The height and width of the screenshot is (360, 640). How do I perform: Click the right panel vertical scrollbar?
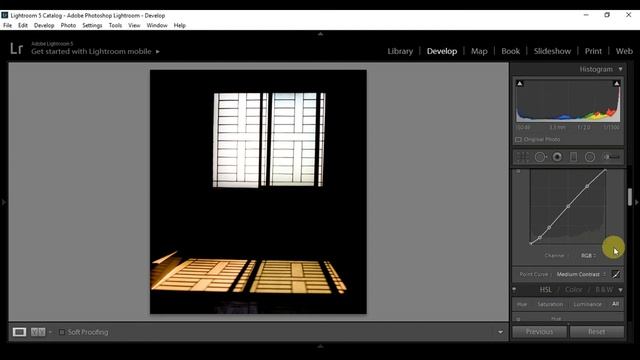630,197
